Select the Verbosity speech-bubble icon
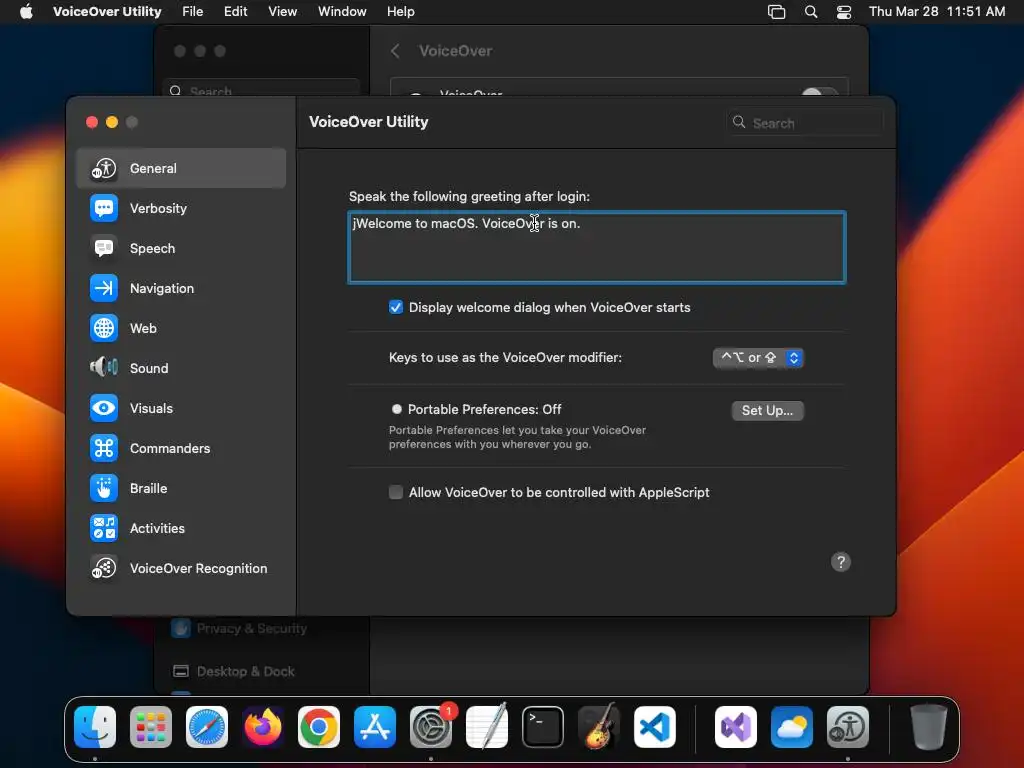1024x768 pixels. (104, 208)
